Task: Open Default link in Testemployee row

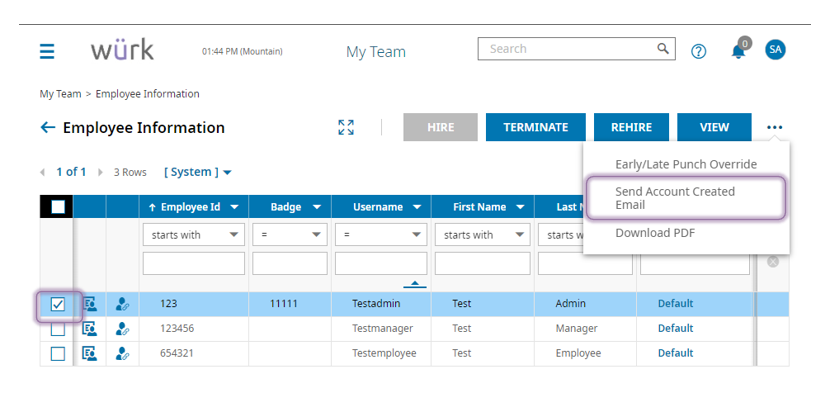Action: click(x=675, y=353)
